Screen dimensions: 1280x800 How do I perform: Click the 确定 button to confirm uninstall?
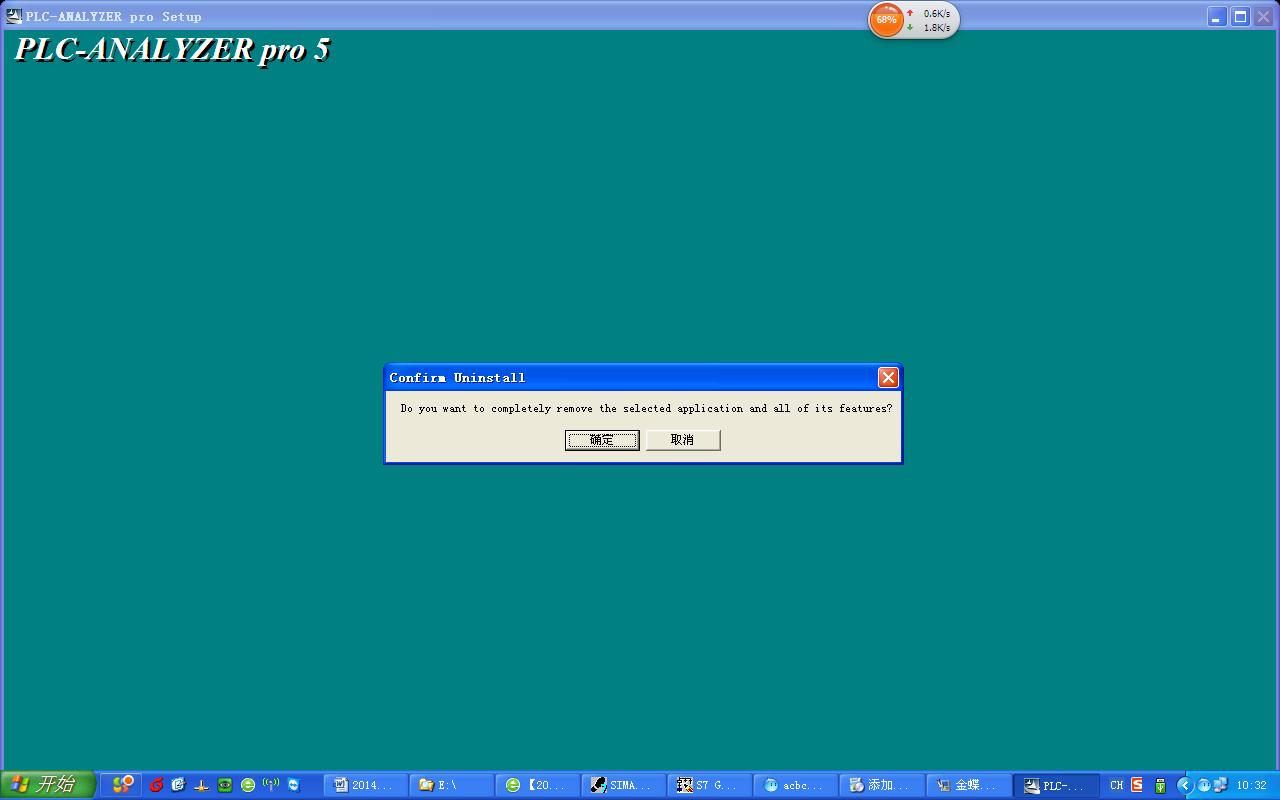pyautogui.click(x=602, y=440)
